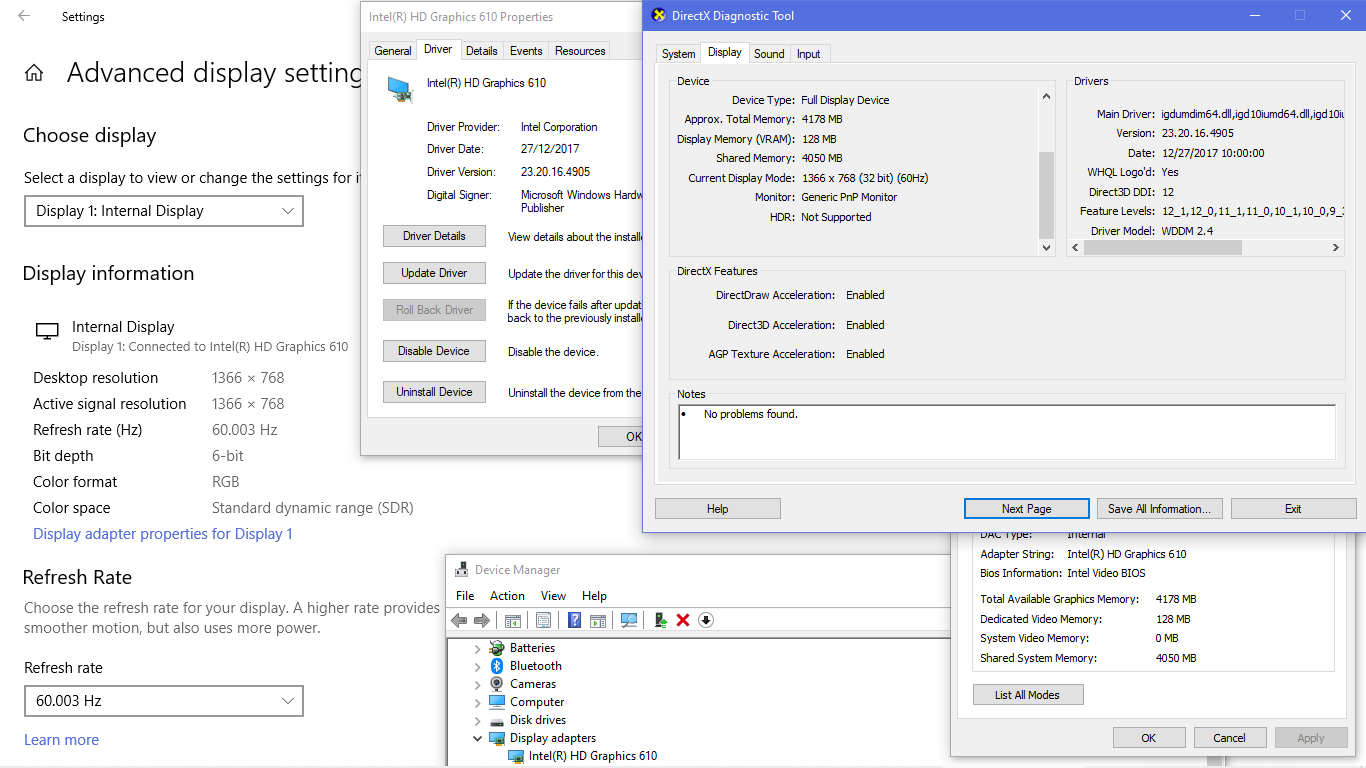1366x768 pixels.
Task: Click the Home icon in Settings
Action: point(34,73)
